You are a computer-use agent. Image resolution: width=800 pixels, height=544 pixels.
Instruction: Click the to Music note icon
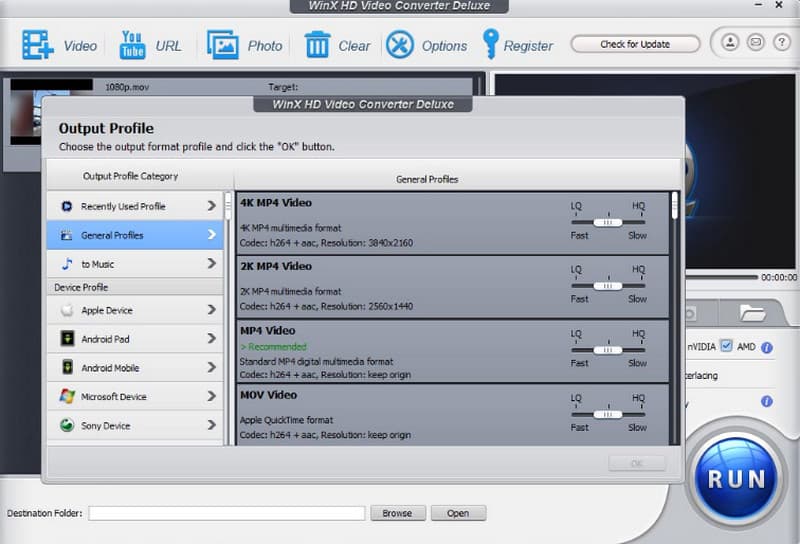coord(67,264)
